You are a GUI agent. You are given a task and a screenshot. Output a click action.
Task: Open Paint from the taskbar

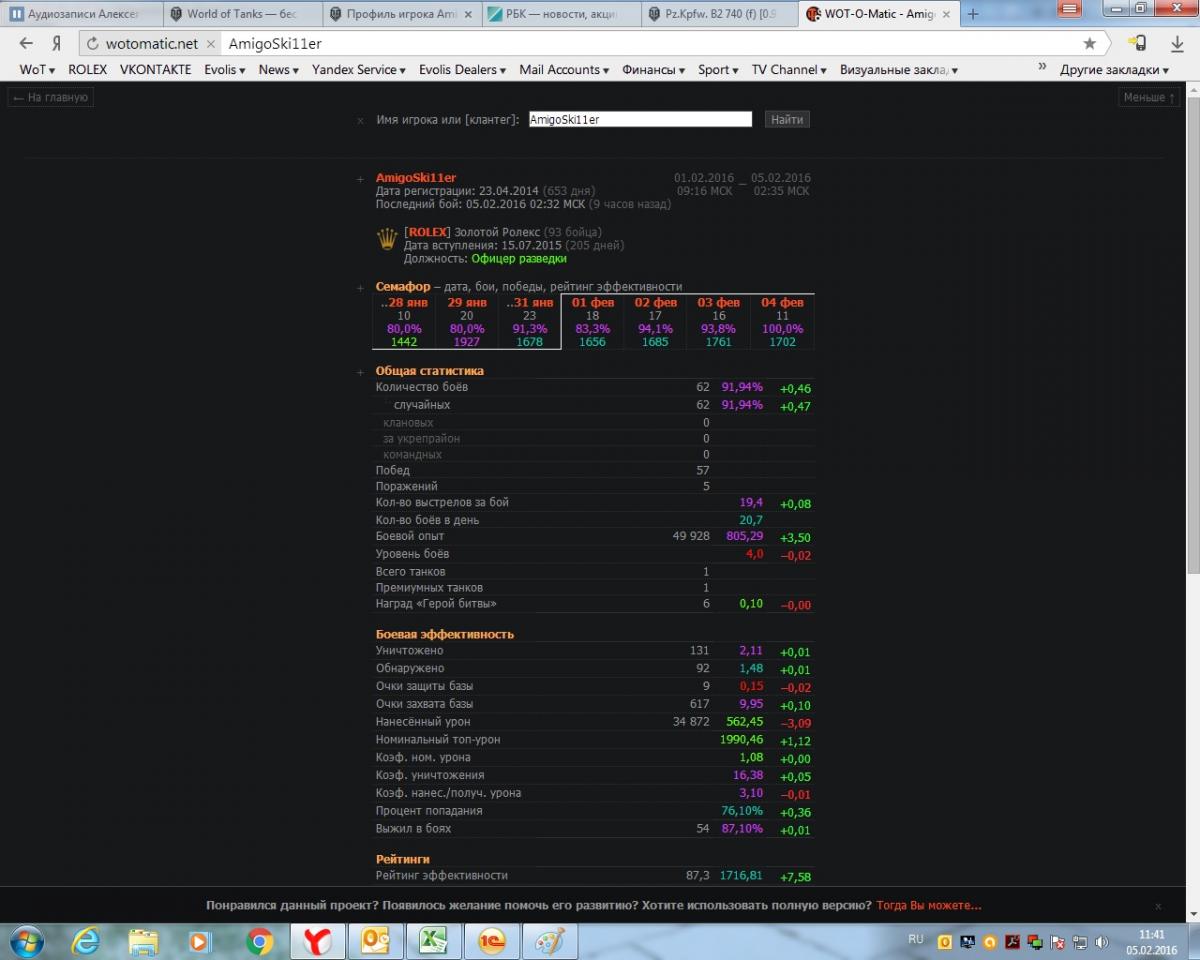550,941
